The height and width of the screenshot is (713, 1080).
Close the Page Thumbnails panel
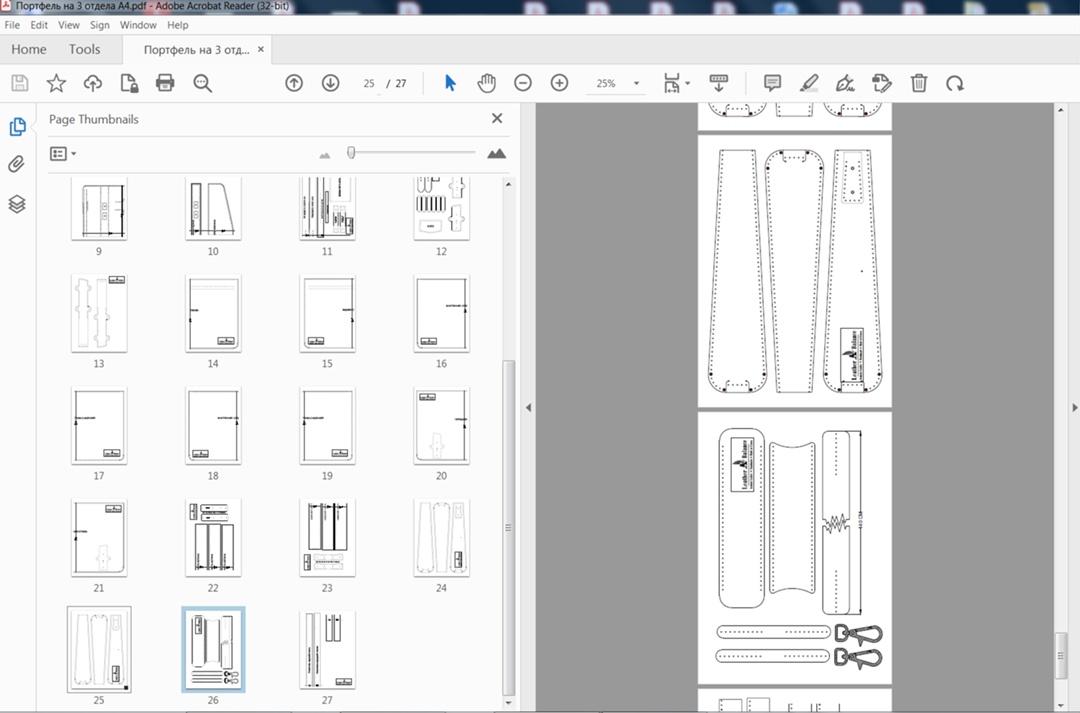click(x=497, y=119)
